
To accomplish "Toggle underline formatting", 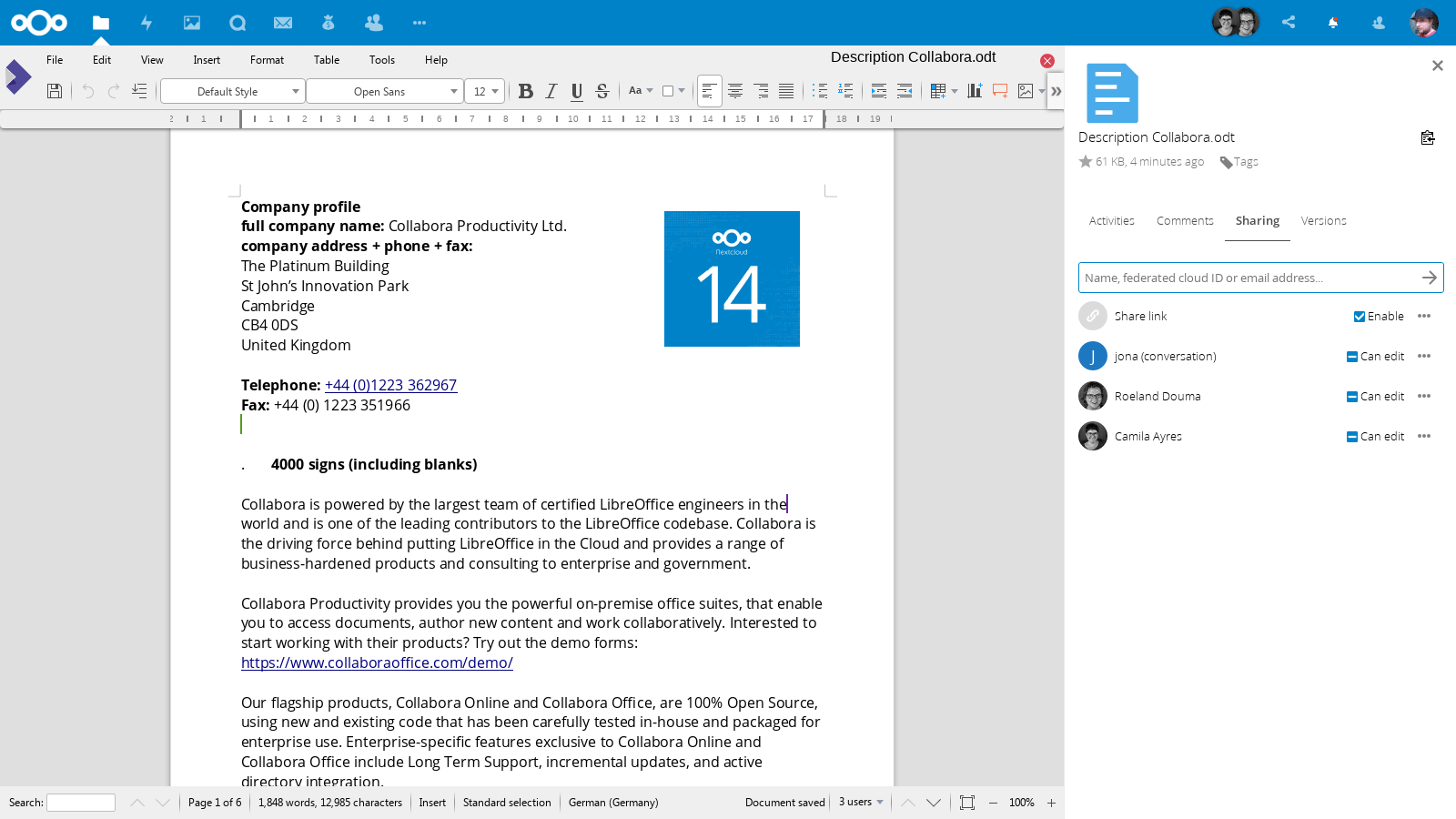I will coord(576,91).
